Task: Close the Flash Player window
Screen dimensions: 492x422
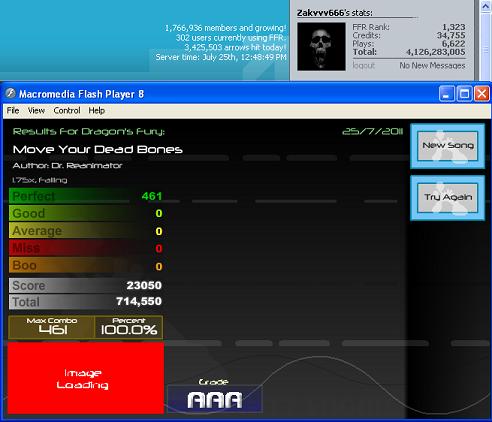Action: tap(482, 94)
